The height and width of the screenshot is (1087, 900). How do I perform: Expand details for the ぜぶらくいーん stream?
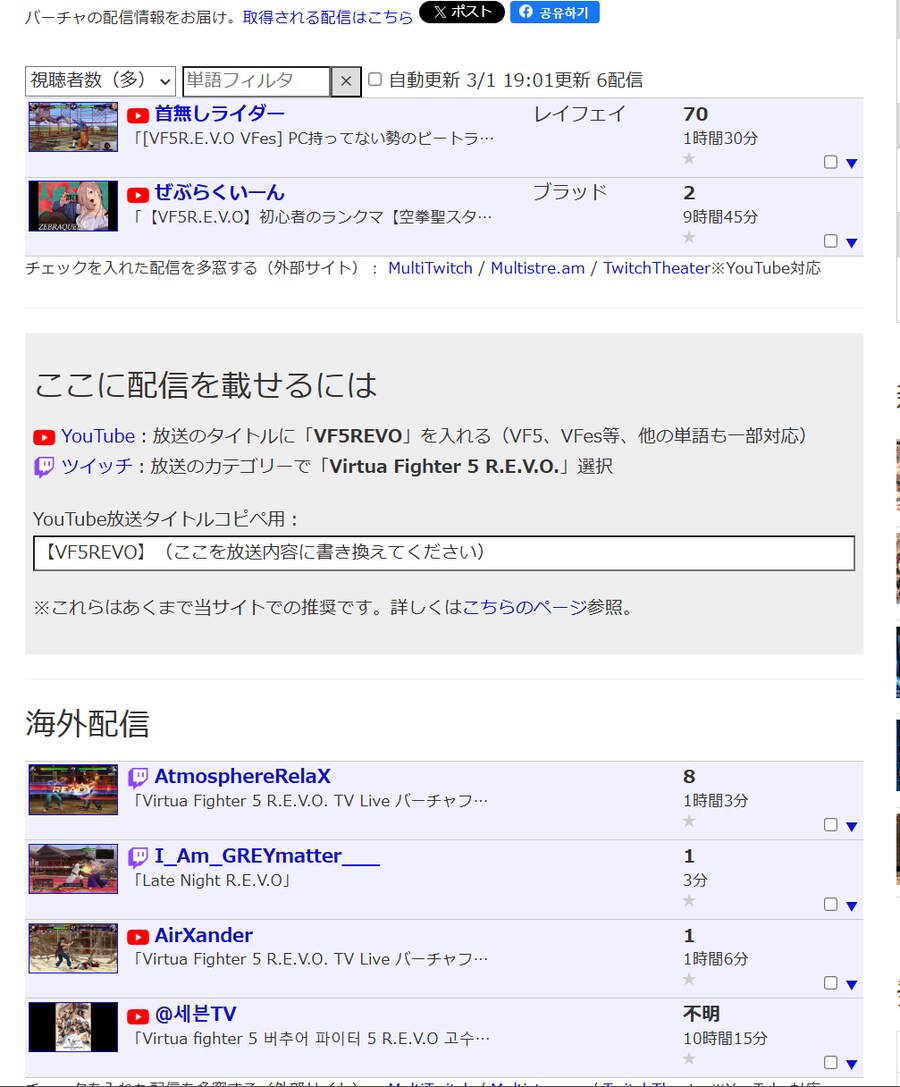point(850,241)
